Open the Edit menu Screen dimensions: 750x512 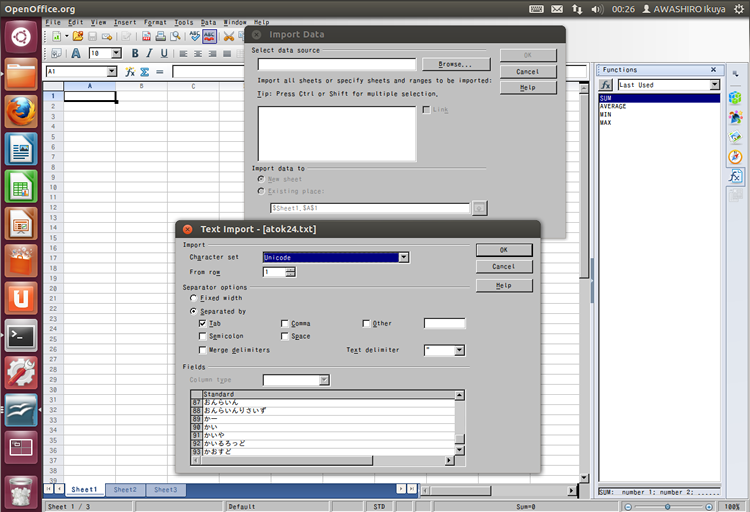click(76, 22)
